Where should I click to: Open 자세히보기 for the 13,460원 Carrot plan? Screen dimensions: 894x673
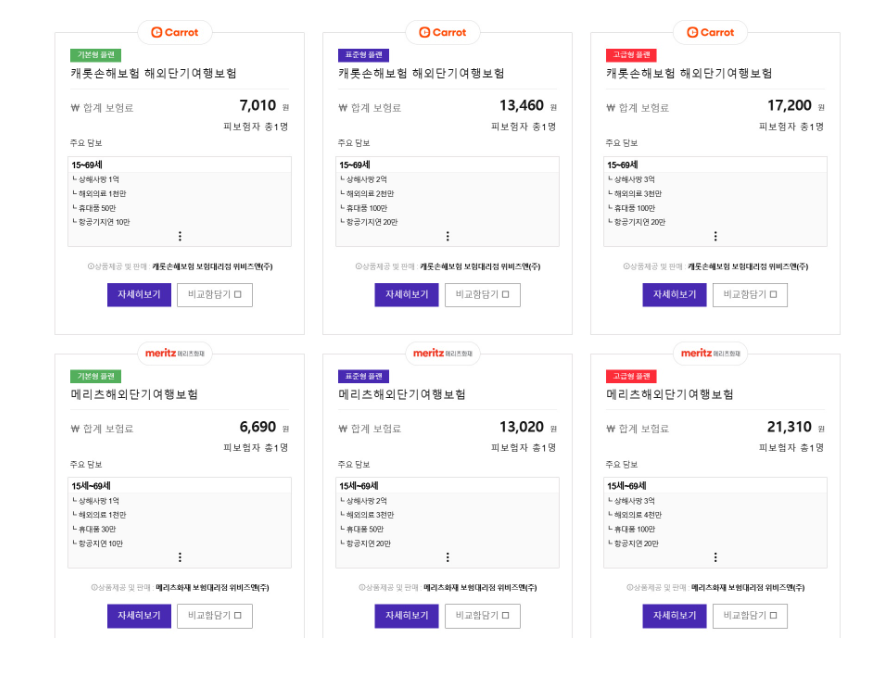406,295
